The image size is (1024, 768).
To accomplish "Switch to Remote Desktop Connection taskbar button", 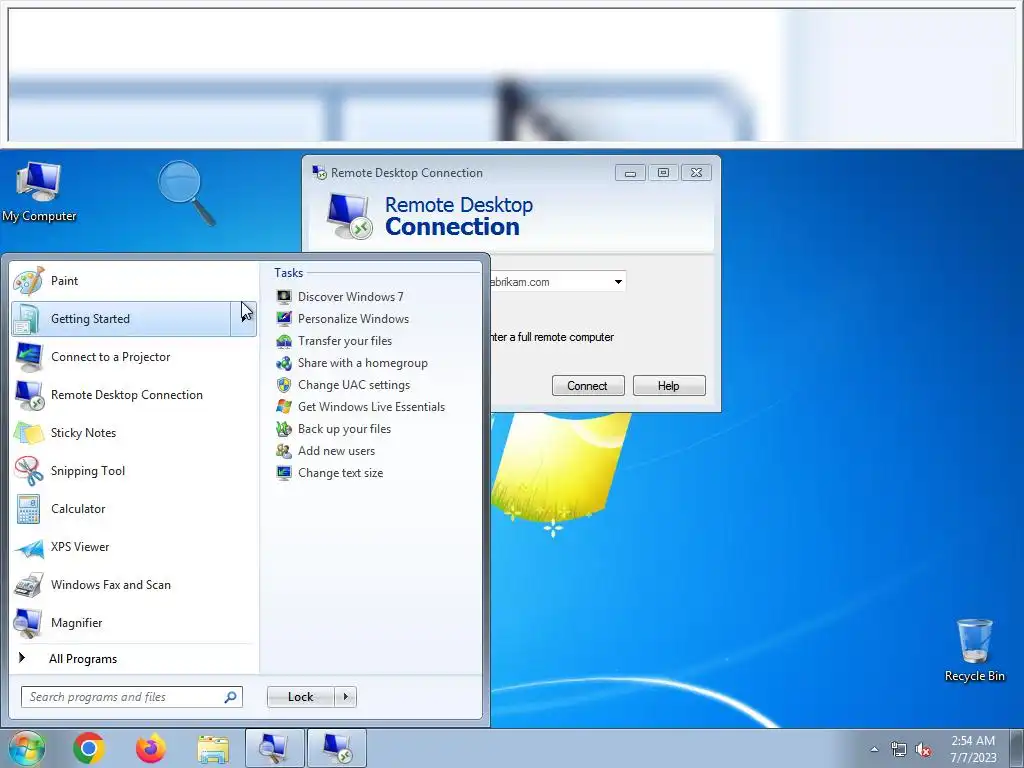I will click(x=336, y=748).
